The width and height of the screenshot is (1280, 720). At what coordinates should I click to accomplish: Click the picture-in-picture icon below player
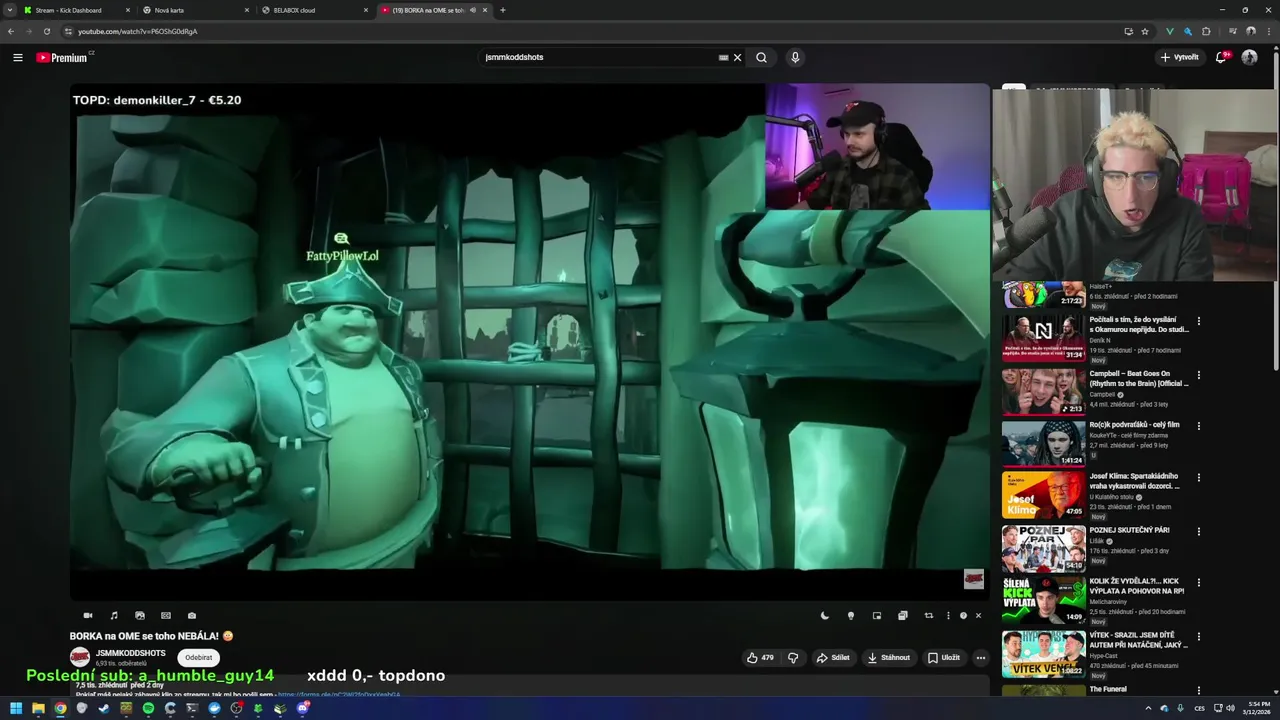tap(877, 615)
